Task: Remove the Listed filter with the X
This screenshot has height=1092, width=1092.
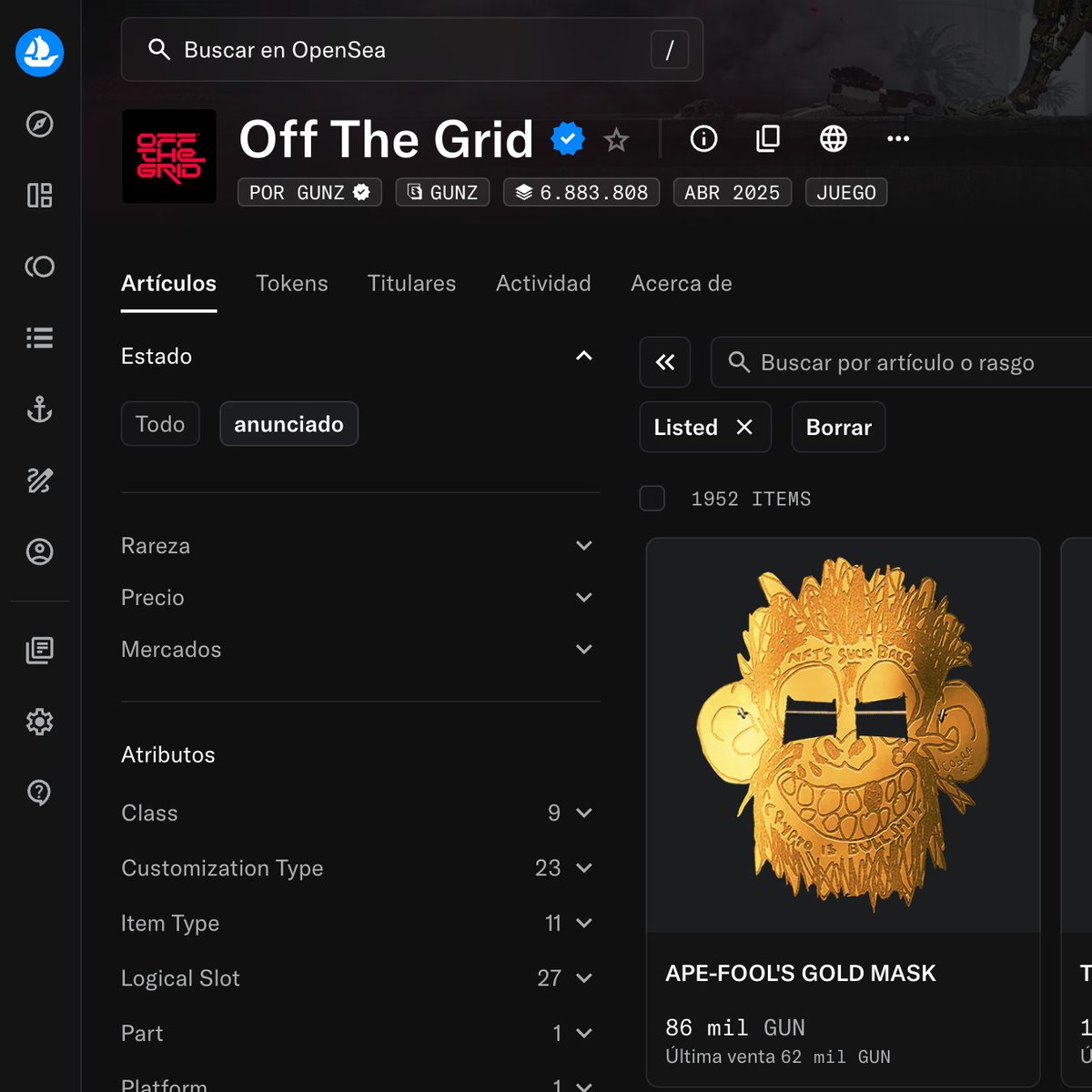Action: tap(744, 427)
